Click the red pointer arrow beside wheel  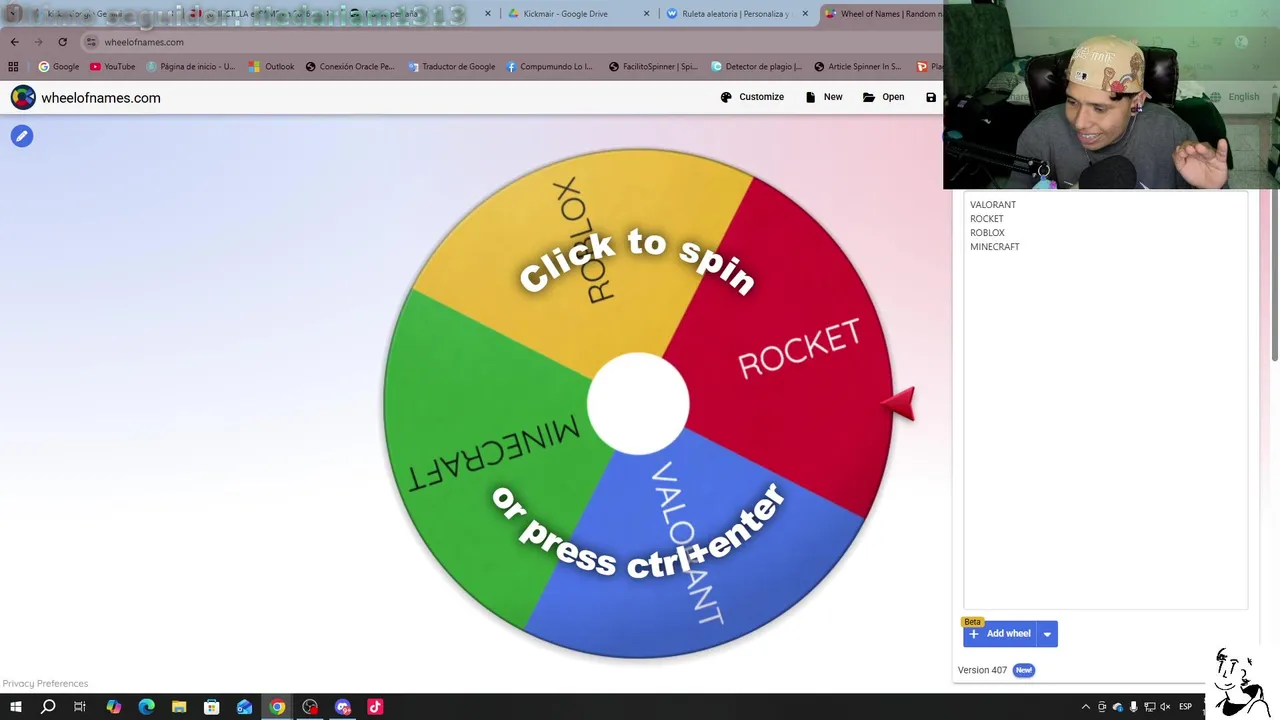point(899,404)
